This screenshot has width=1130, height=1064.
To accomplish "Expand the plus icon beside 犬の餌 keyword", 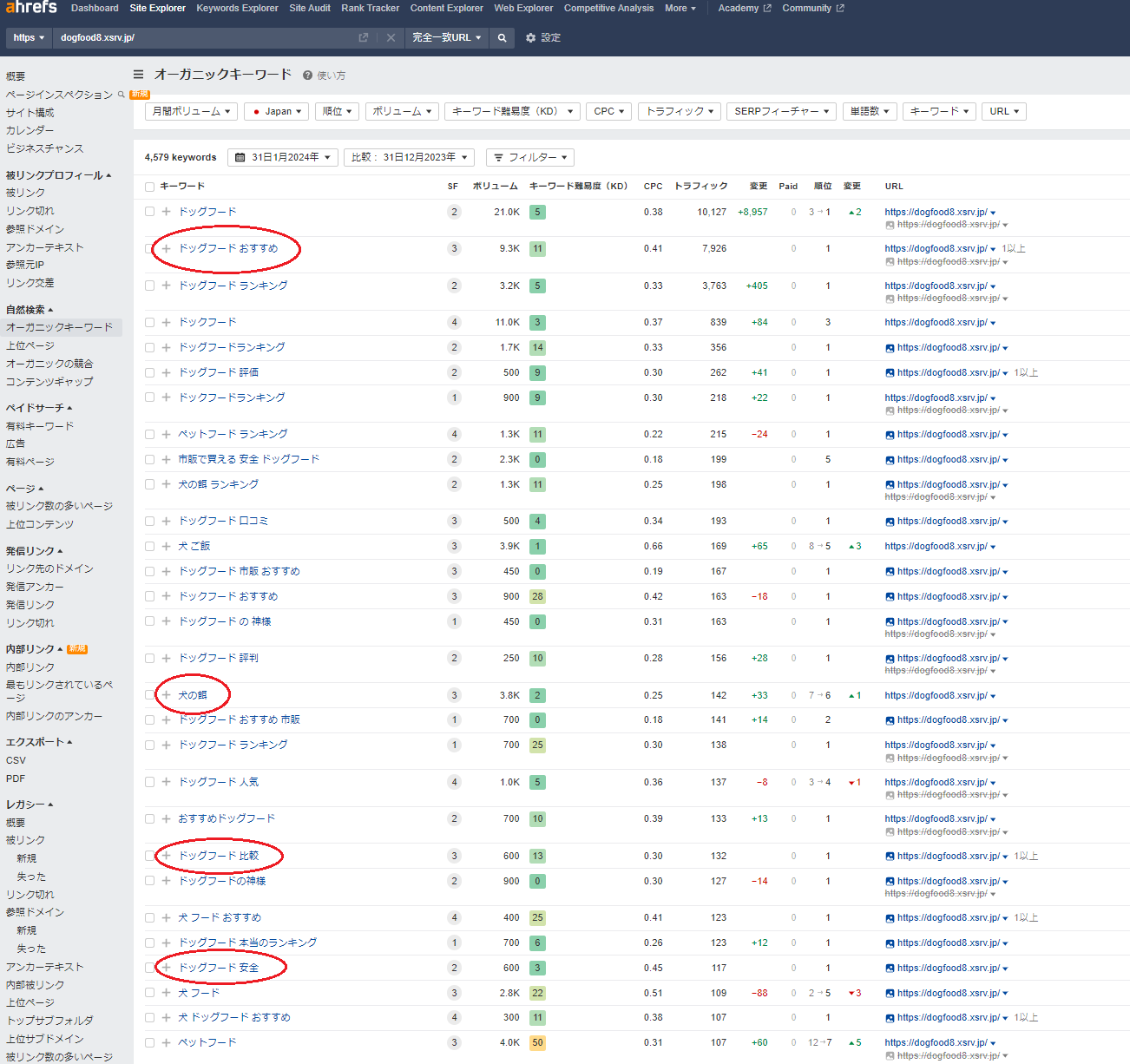I will pyautogui.click(x=166, y=695).
